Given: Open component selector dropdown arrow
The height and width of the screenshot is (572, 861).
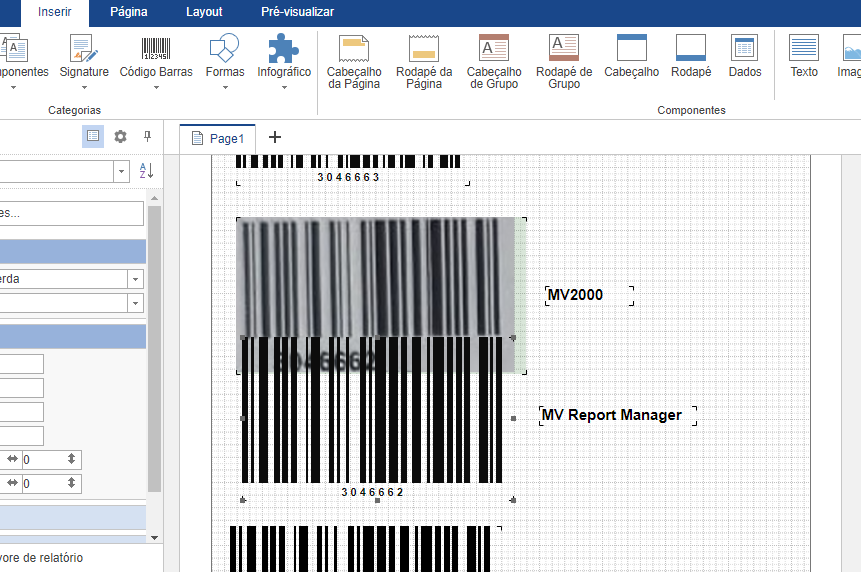Looking at the screenshot, I should pyautogui.click(x=121, y=172).
